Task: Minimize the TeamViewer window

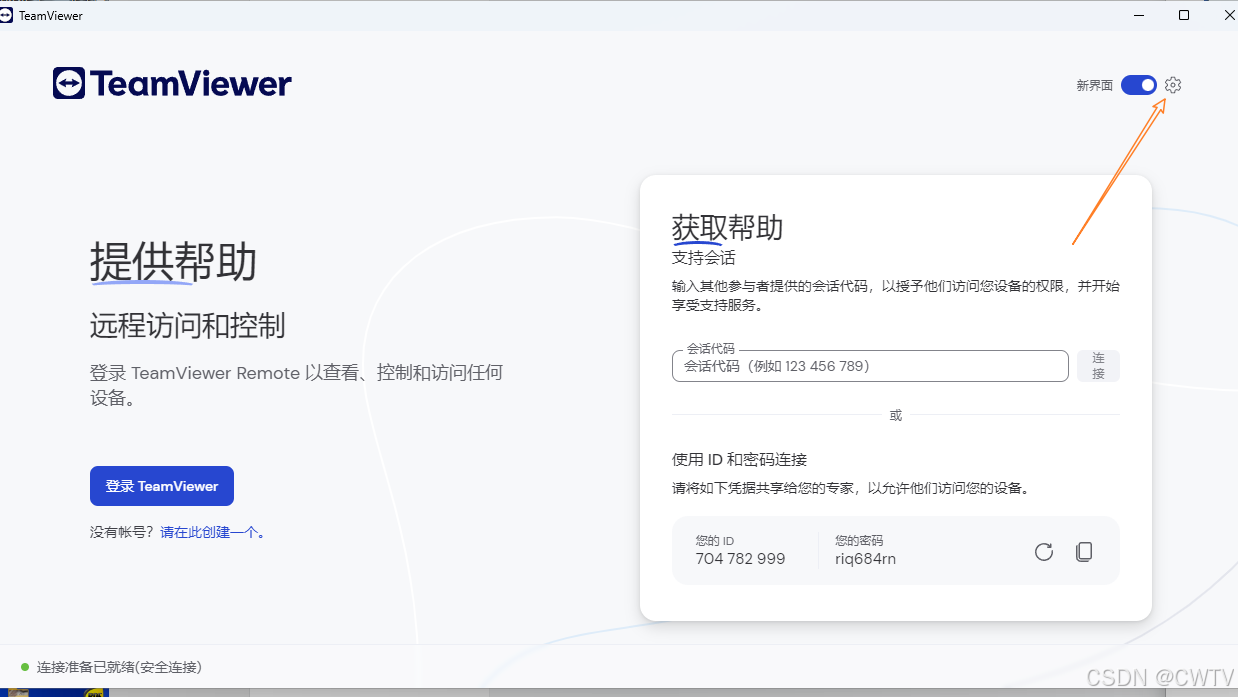Action: [1139, 15]
